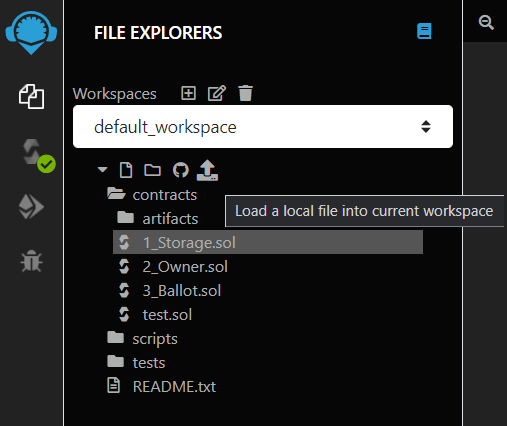The image size is (507, 426).
Task: Create a new workspace with plus icon
Action: 188,93
